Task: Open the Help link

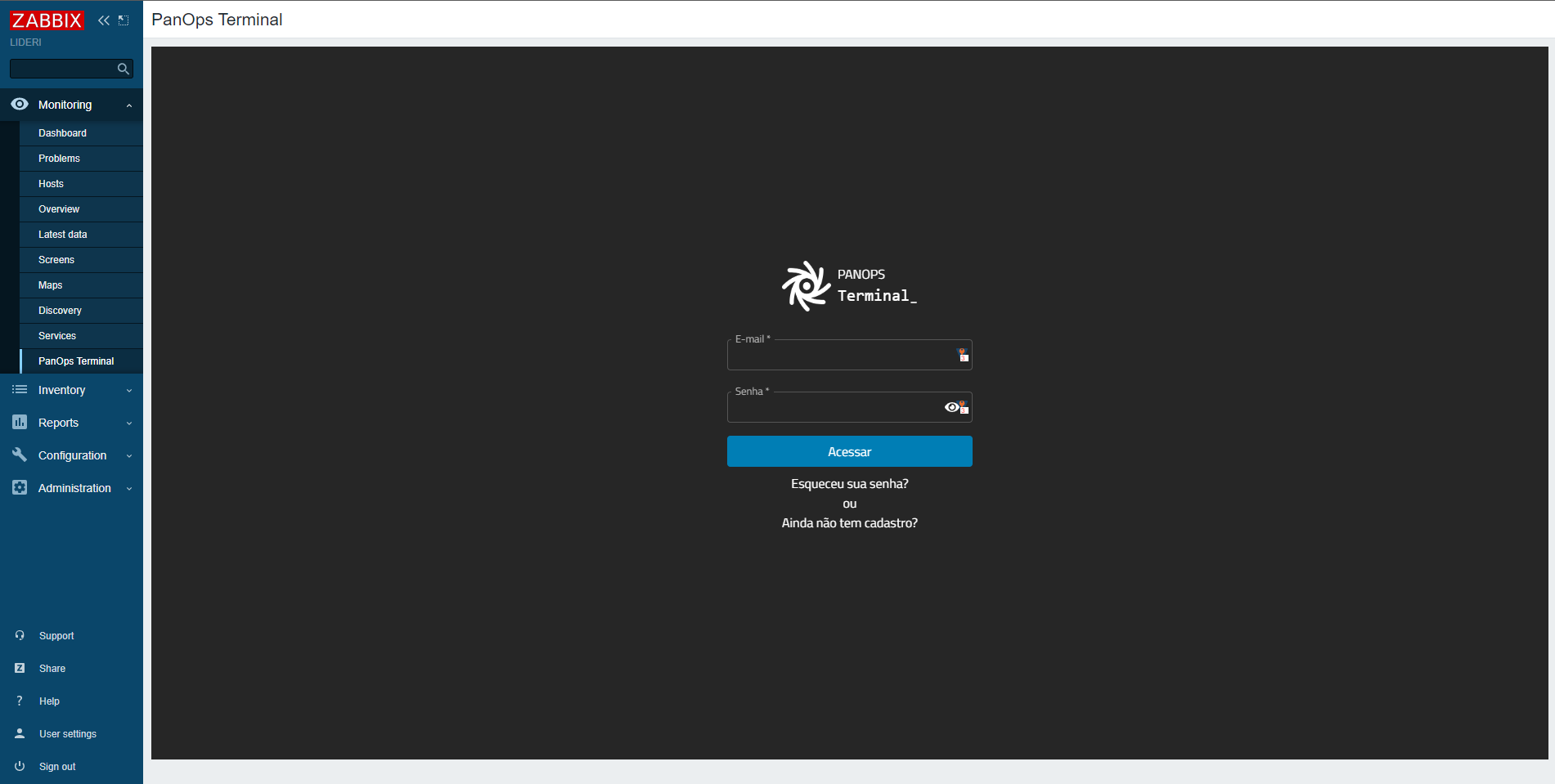Action: click(49, 701)
